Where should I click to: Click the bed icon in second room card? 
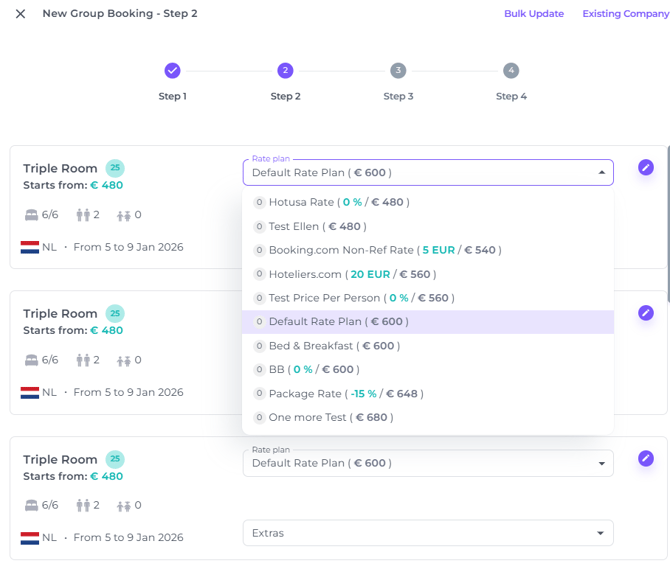30,360
